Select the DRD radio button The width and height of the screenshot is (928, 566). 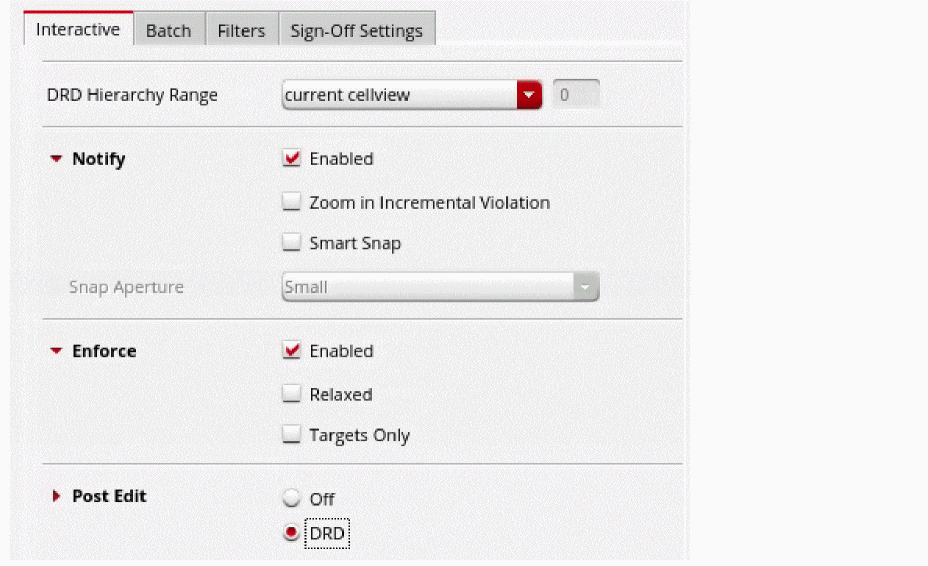[x=292, y=534]
